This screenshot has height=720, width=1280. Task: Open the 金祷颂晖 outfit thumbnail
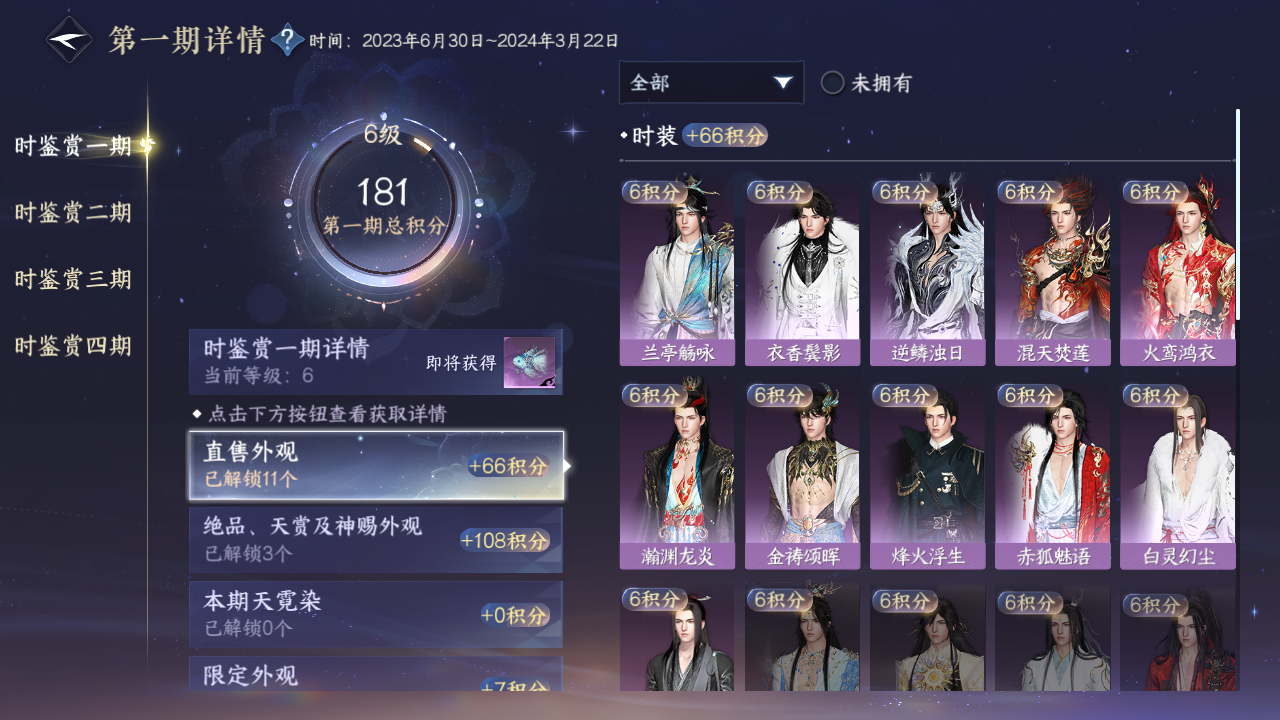[x=802, y=475]
